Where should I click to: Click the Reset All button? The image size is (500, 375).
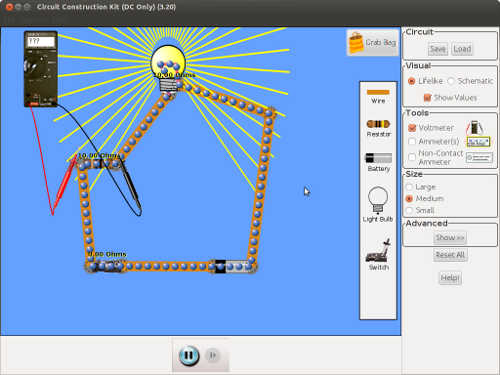[x=450, y=255]
